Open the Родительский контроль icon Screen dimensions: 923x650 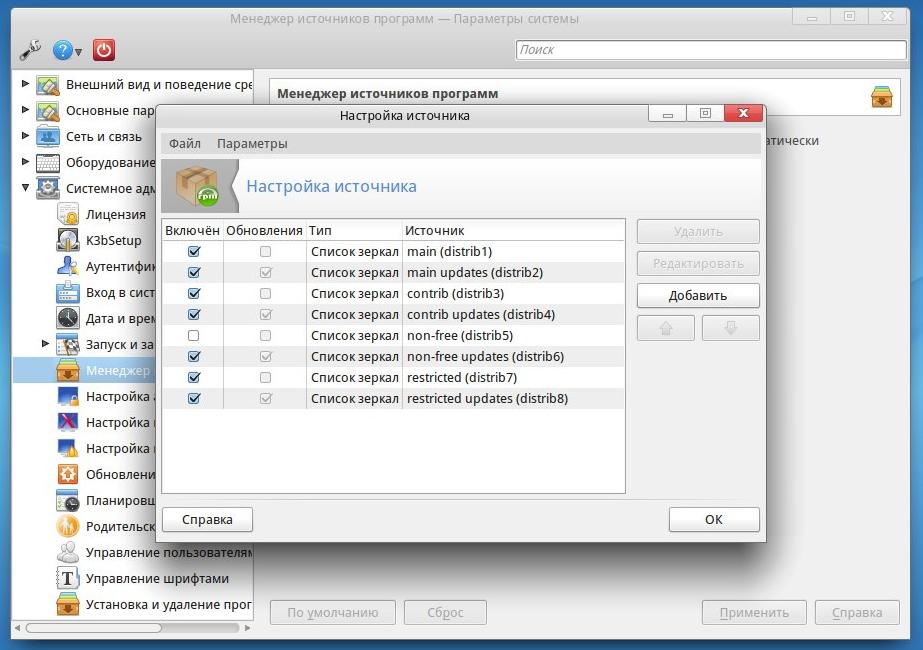click(x=68, y=526)
